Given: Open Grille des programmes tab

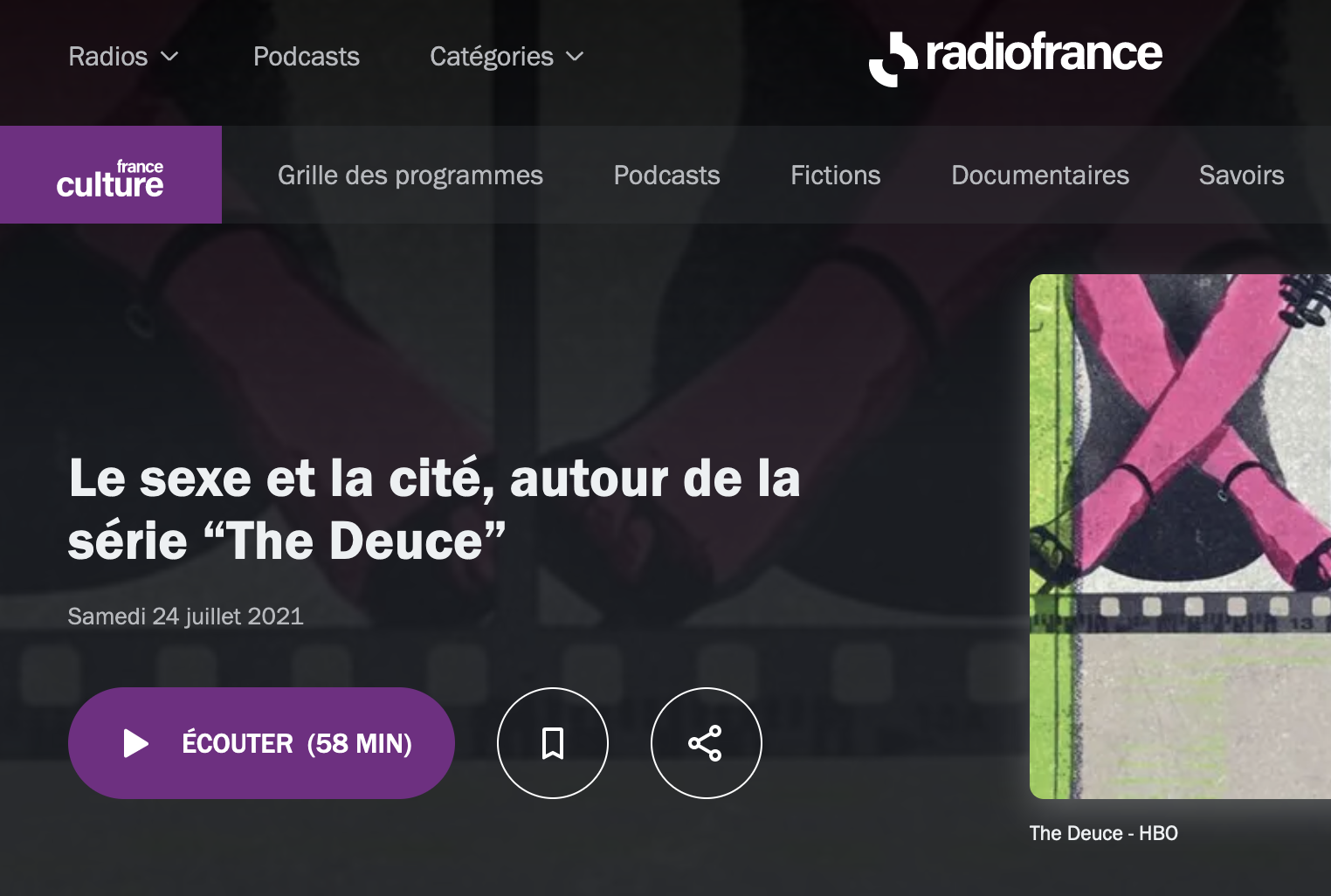Looking at the screenshot, I should coord(410,176).
